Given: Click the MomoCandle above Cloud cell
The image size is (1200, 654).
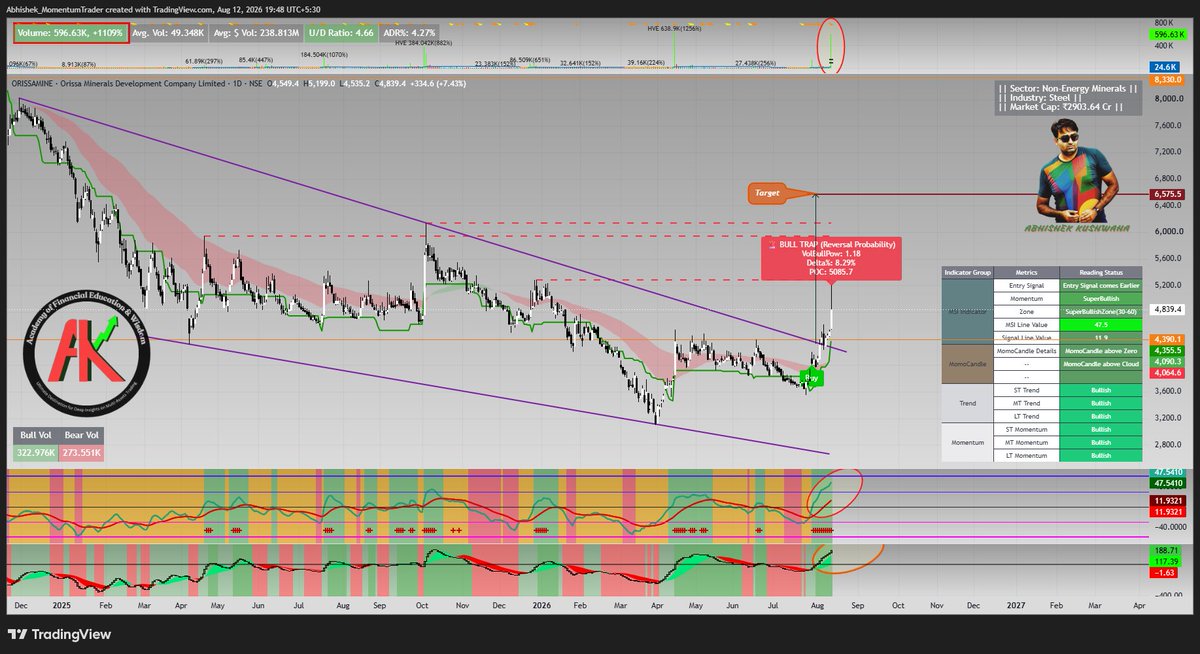Looking at the screenshot, I should coord(1101,364).
